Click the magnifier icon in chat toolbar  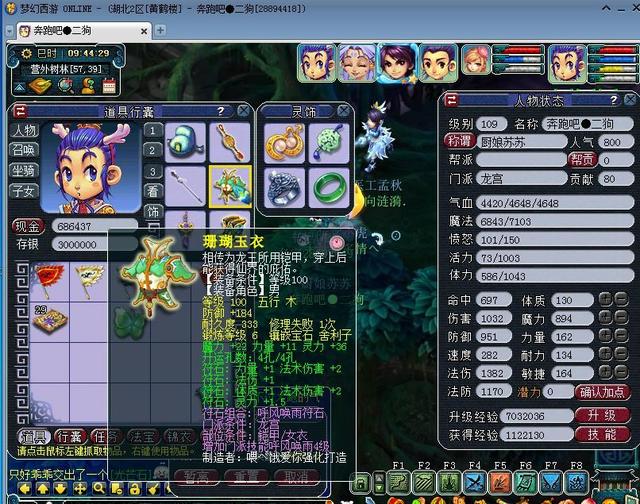(98, 488)
